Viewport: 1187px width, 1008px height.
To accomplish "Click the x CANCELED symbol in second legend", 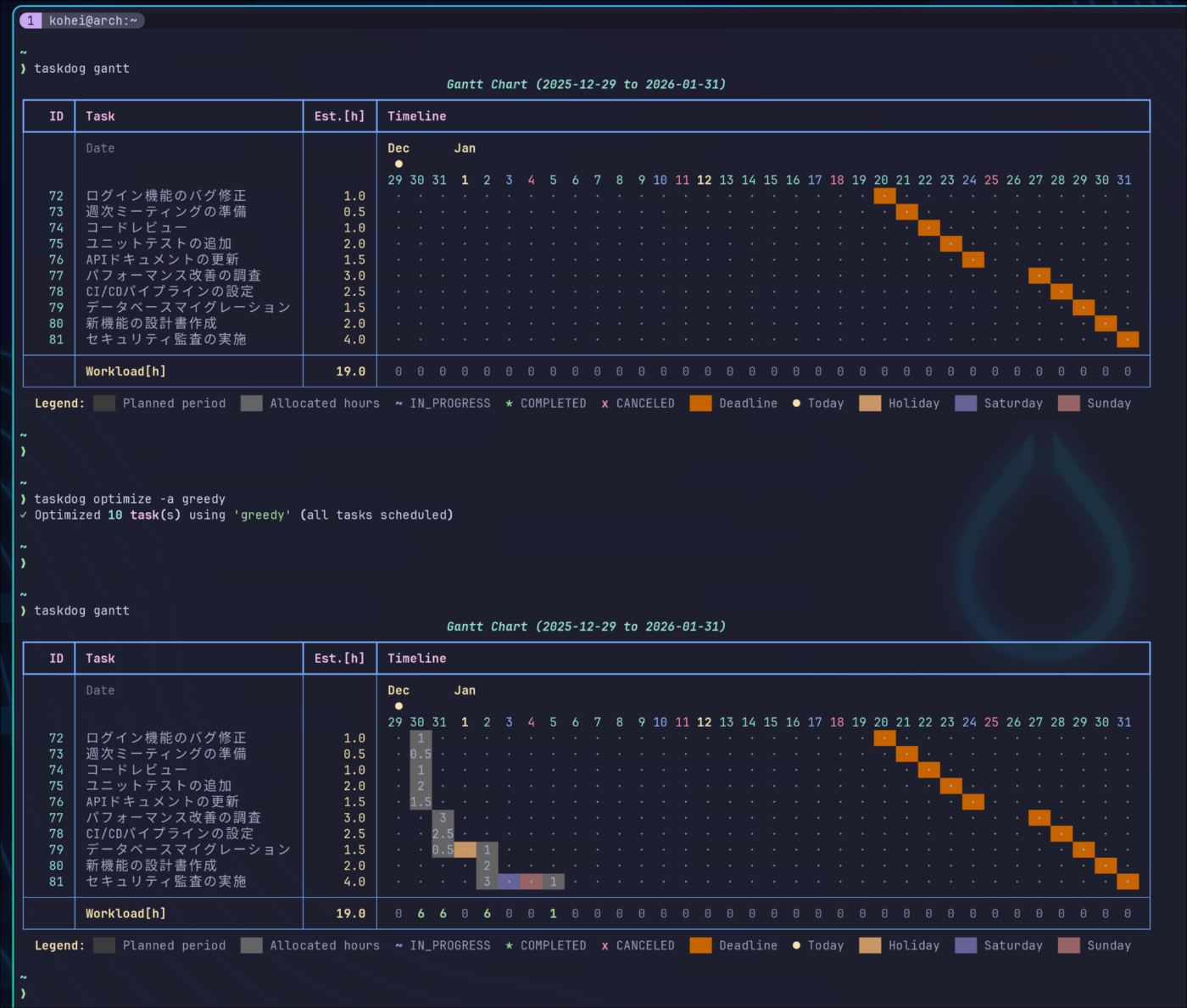I will [x=605, y=945].
